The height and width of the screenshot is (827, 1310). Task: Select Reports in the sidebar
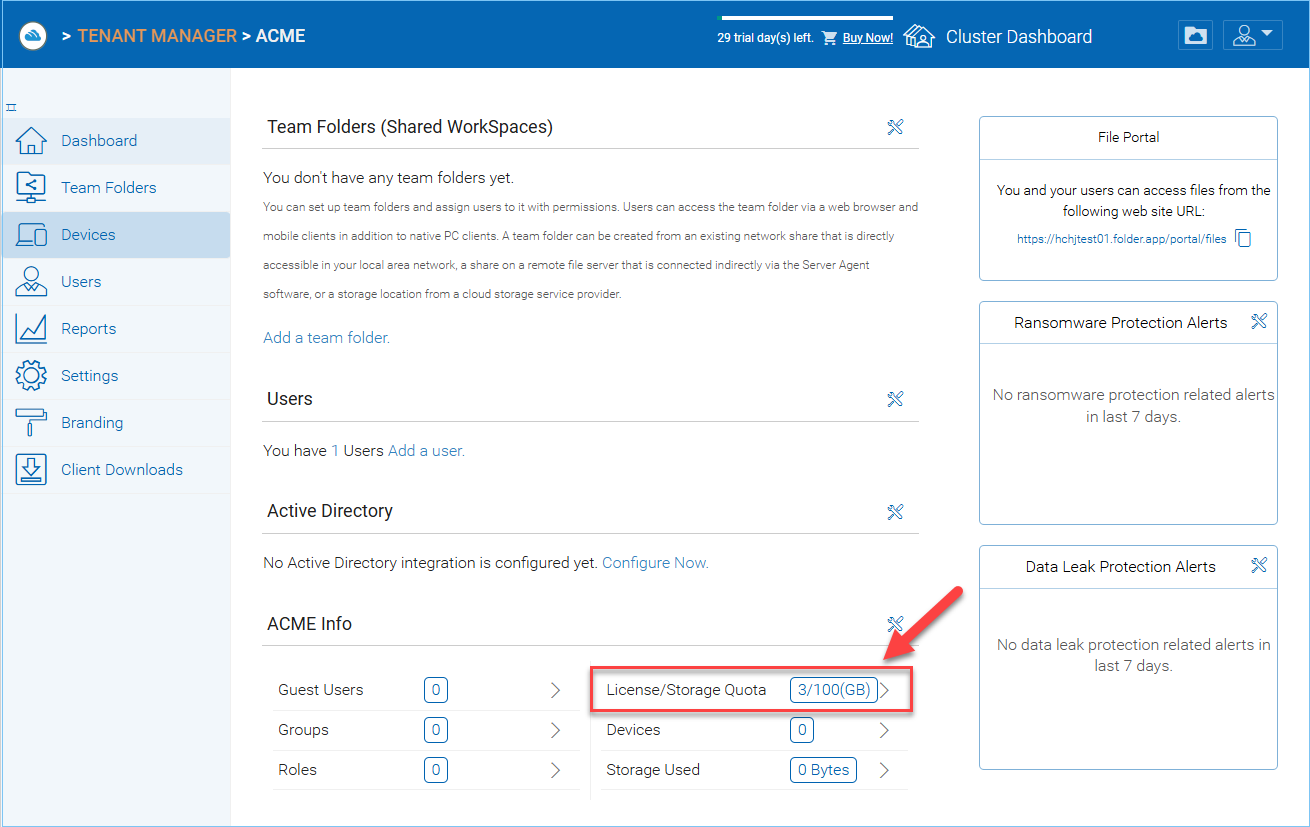click(116, 329)
